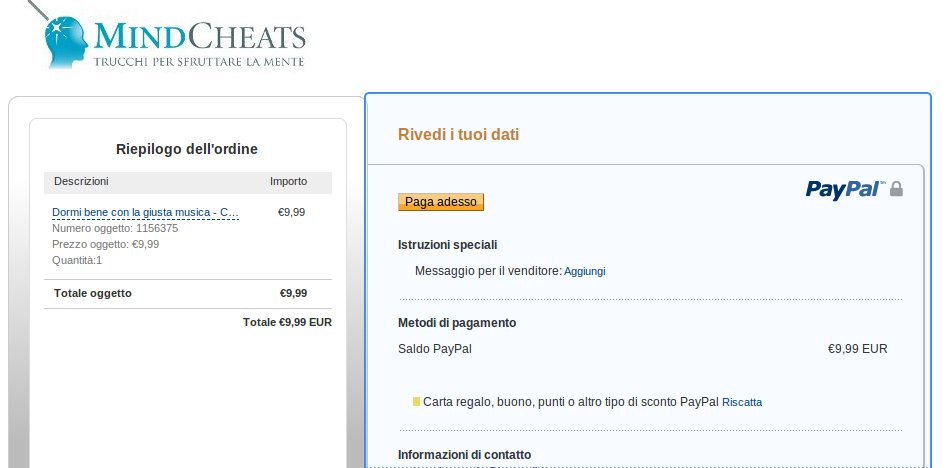Viewport: 950px width, 468px height.
Task: Click the Importo column header
Action: pyautogui.click(x=288, y=181)
